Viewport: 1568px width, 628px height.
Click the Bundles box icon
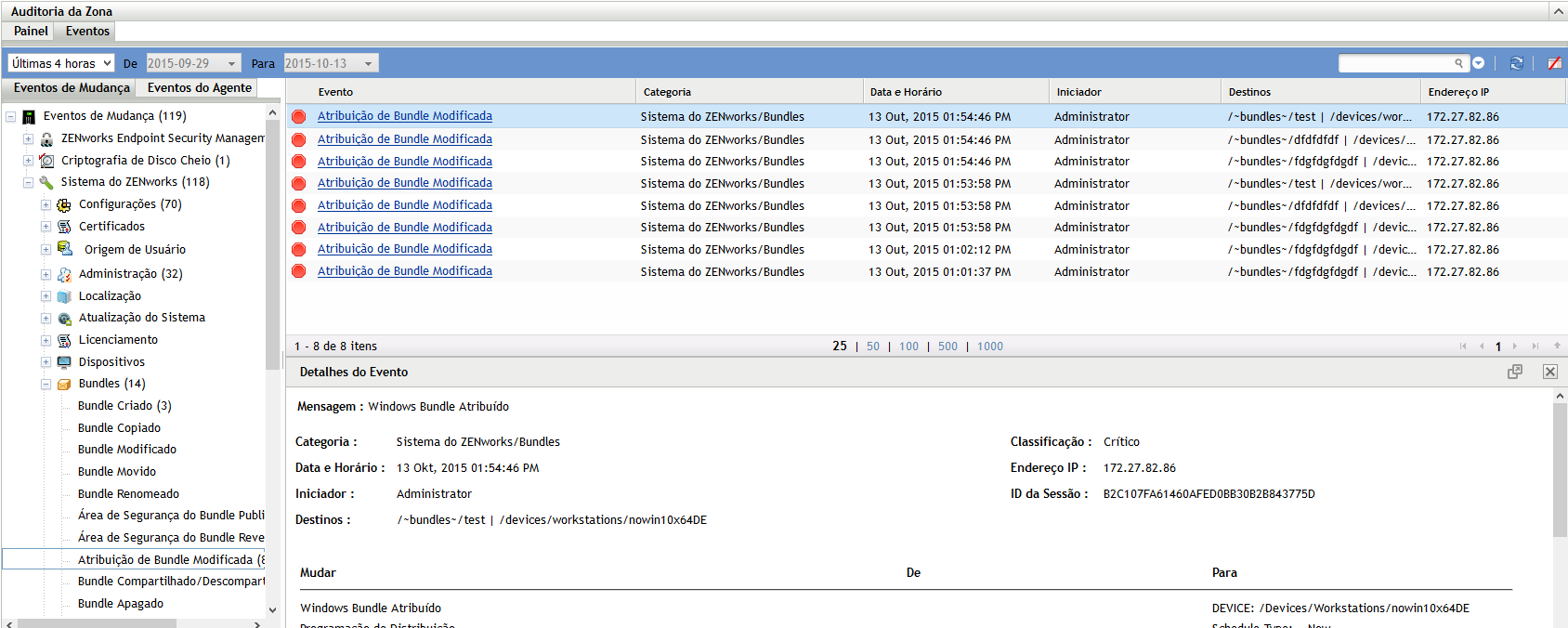point(64,384)
